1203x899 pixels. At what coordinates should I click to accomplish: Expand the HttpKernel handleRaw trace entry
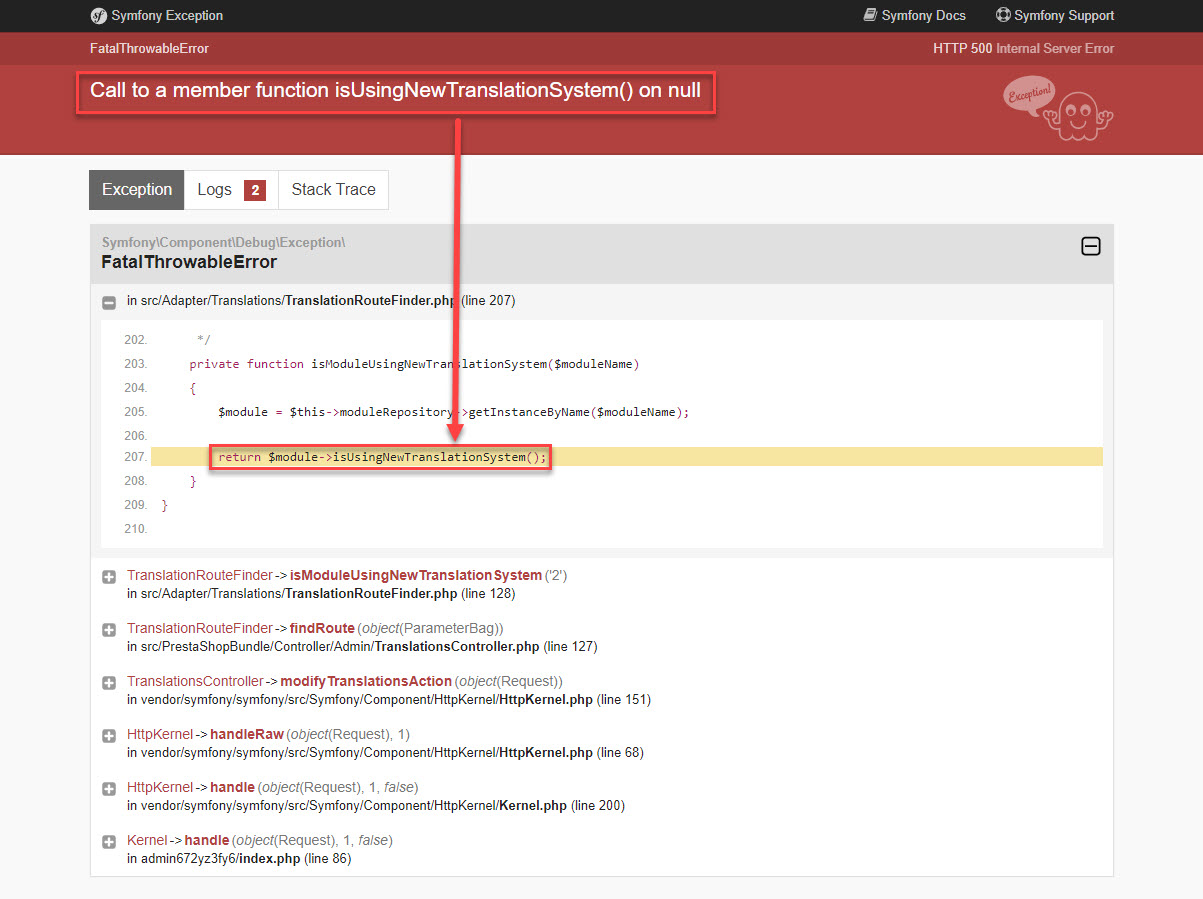109,736
